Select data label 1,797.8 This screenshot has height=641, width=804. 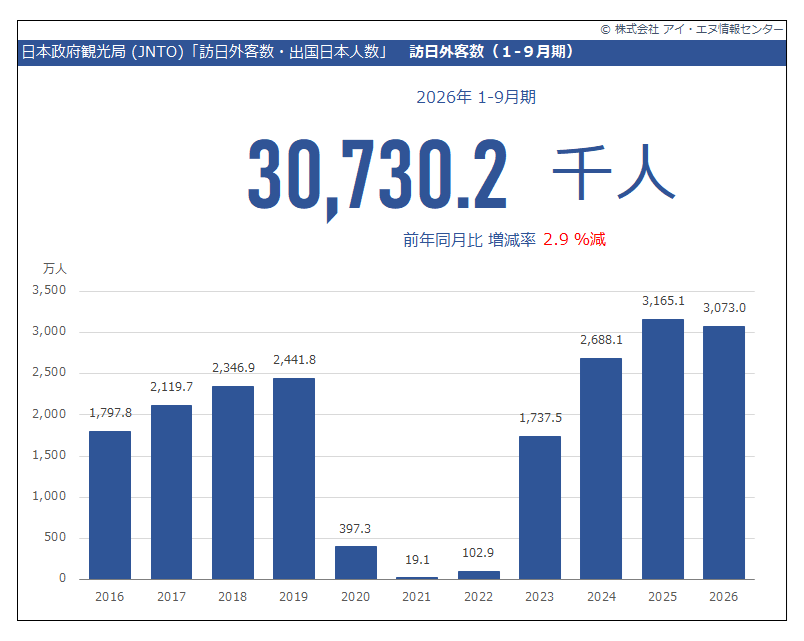pos(110,413)
